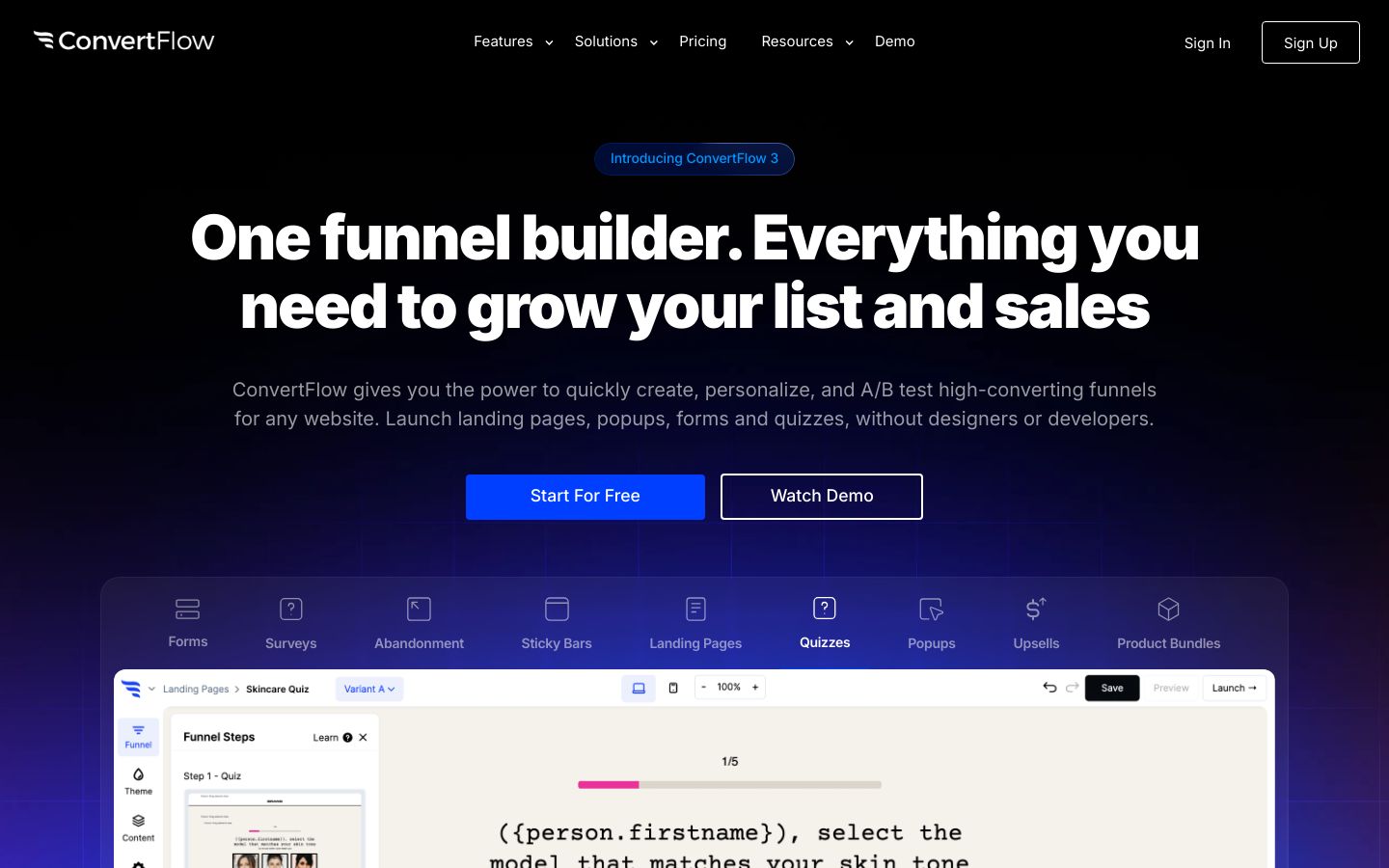The height and width of the screenshot is (868, 1389).
Task: Select the Forms icon
Action: coord(187,610)
